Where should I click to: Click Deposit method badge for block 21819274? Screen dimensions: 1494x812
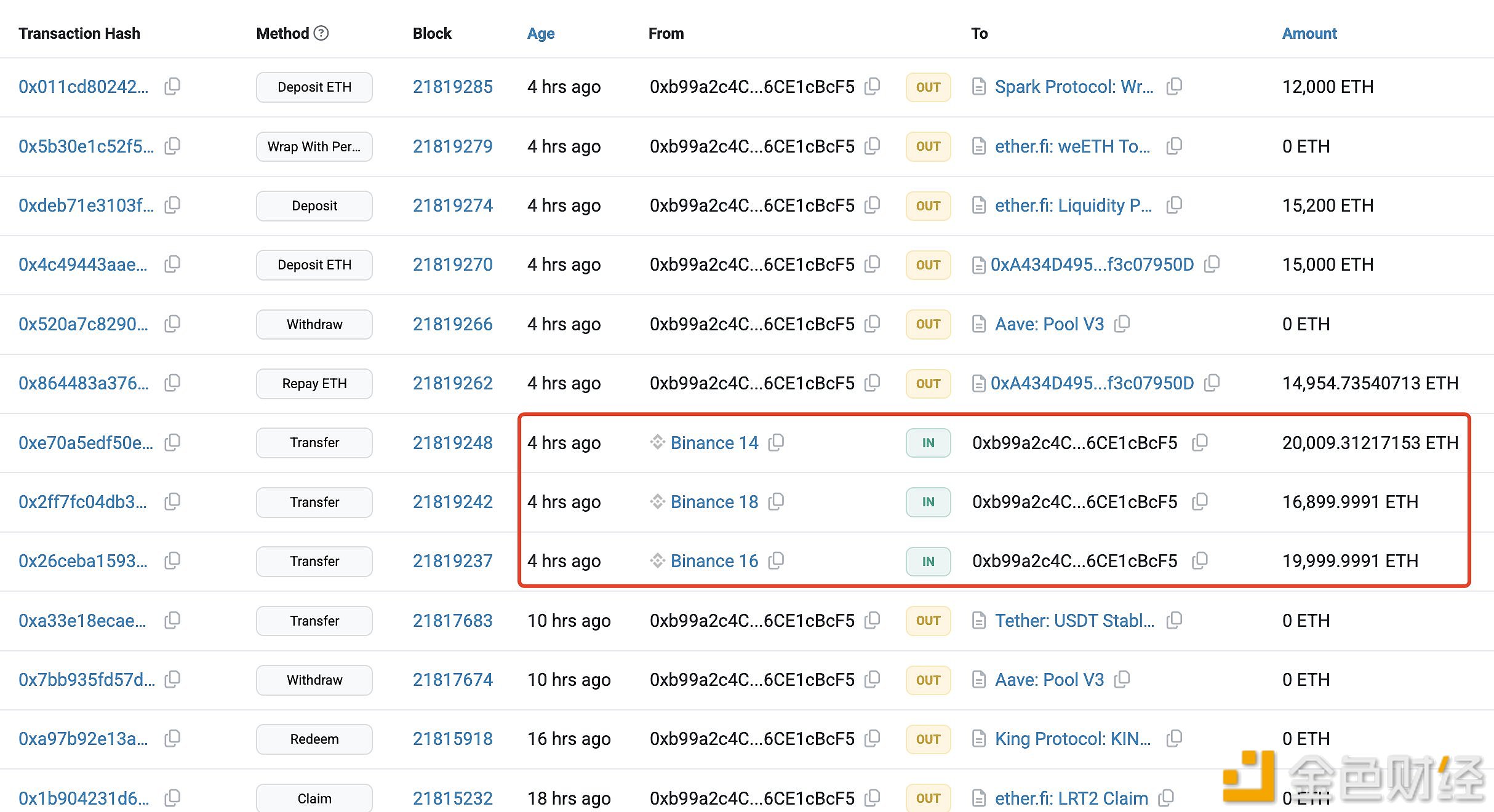pos(314,206)
